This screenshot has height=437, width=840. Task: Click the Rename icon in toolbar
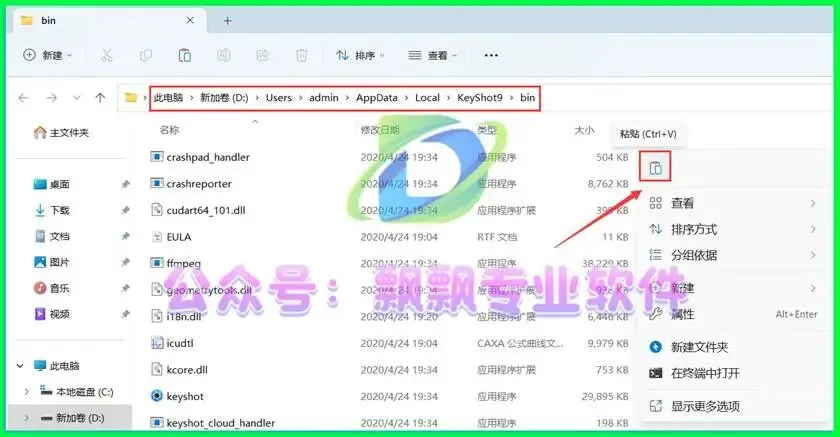pos(223,55)
